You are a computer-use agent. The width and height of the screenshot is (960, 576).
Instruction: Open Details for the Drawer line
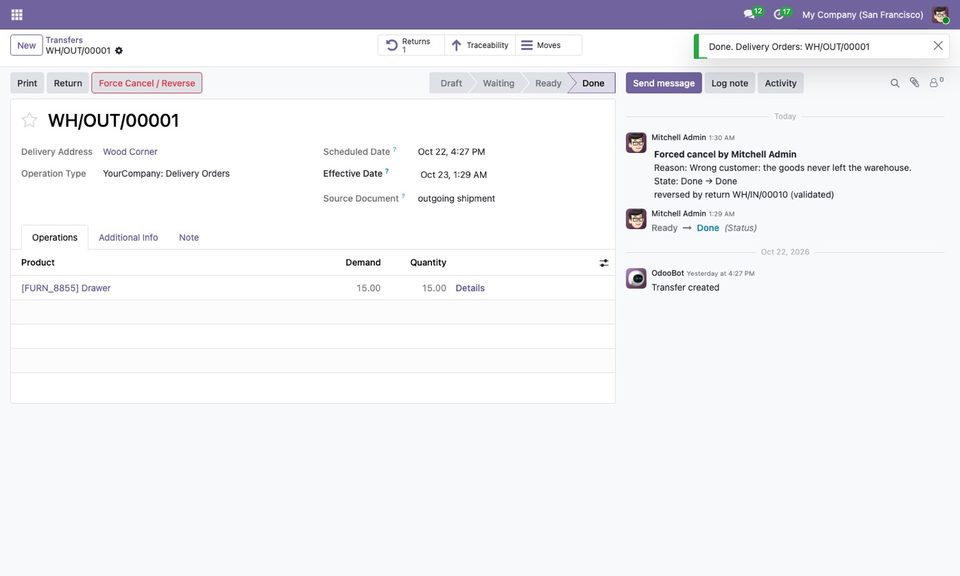click(470, 288)
